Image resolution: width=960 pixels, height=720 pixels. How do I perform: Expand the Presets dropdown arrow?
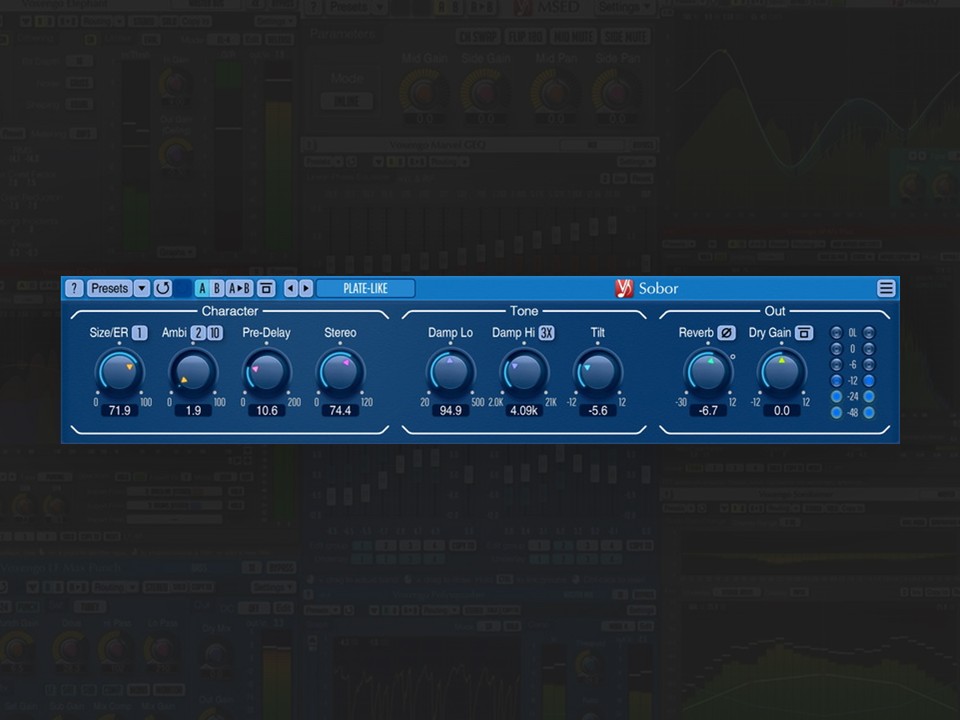tap(141, 288)
